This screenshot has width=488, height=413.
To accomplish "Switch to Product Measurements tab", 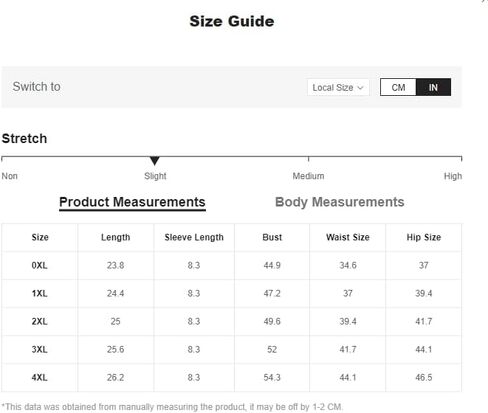I will coord(132,202).
